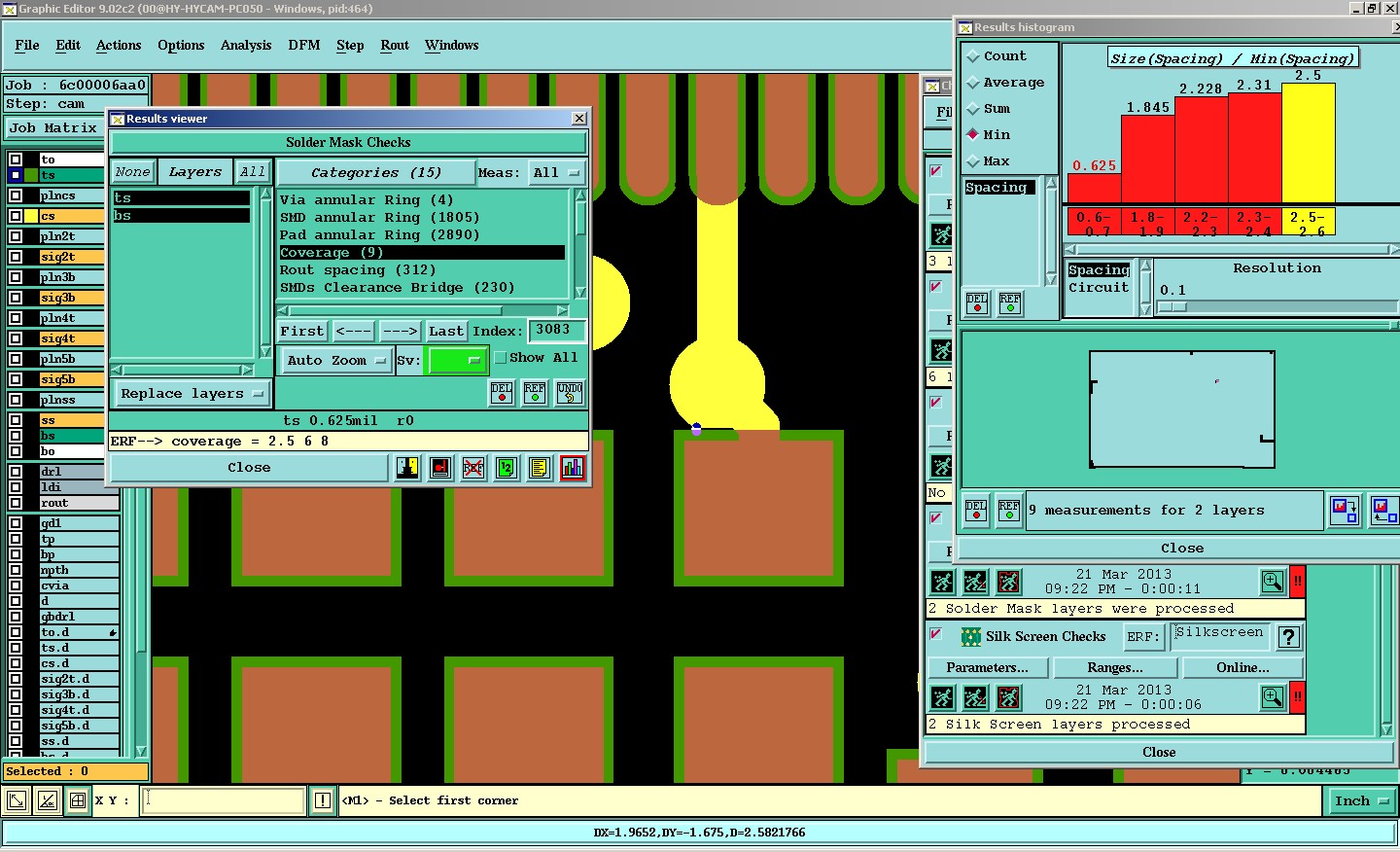
Task: Toggle visibility box of layer drl
Action: pos(16,472)
